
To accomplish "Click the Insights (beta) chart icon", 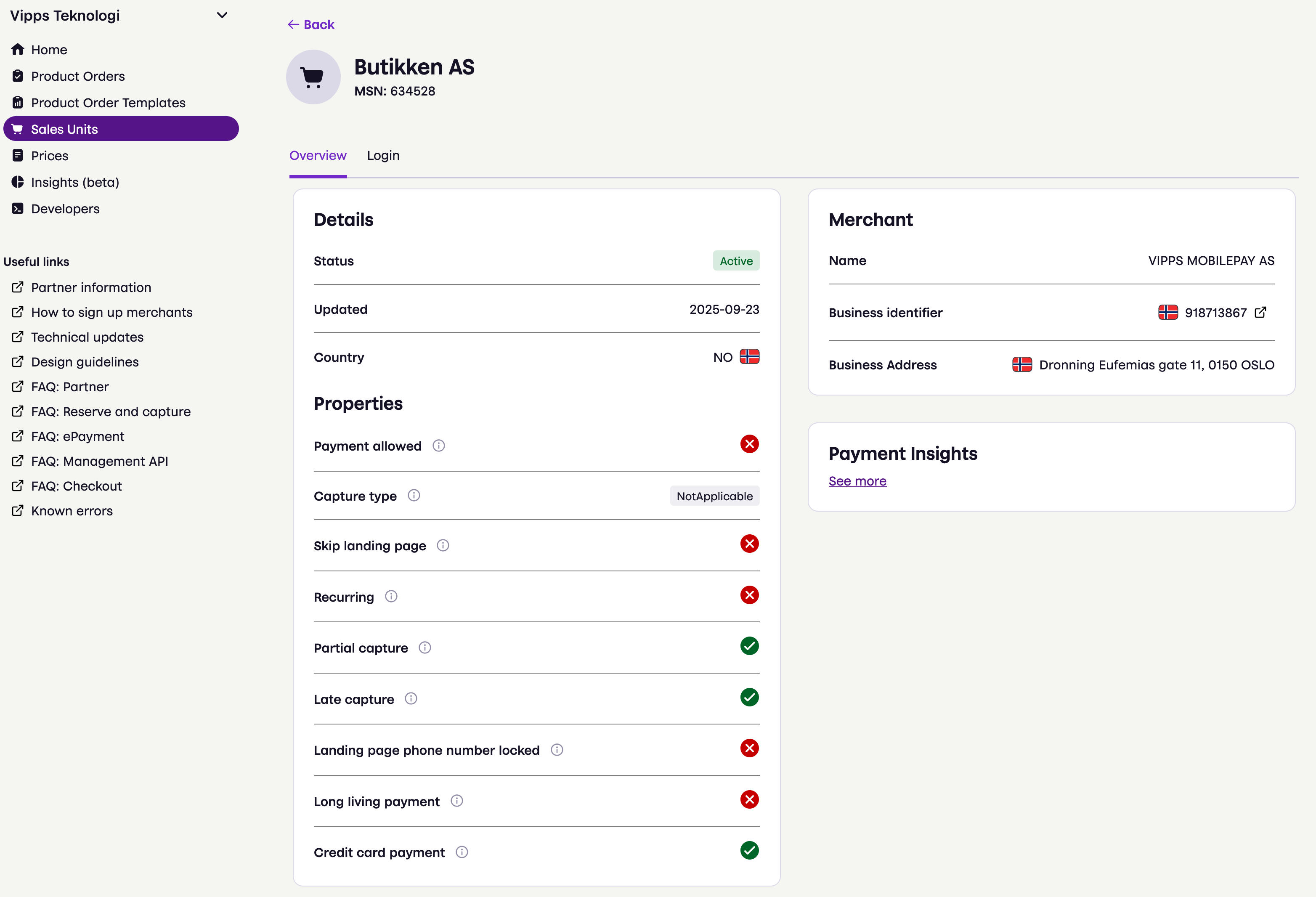I will tap(18, 182).
